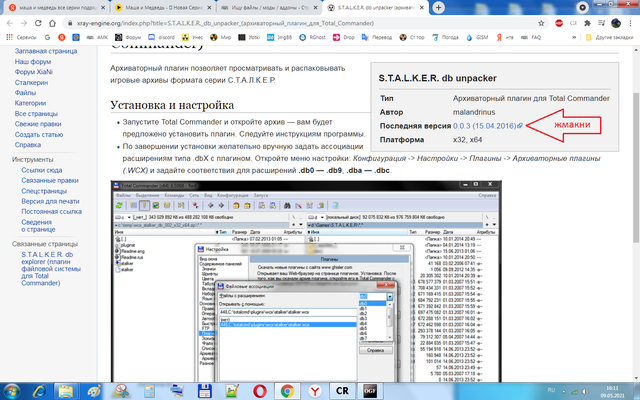
Task: Open the red Yandex bookmark icon
Action: 62,37
